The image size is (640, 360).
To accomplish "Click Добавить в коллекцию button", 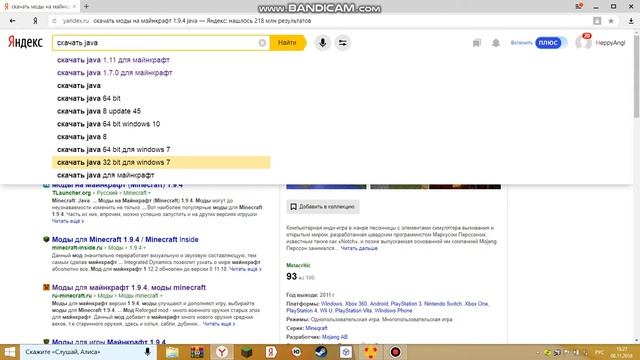I will click(323, 207).
